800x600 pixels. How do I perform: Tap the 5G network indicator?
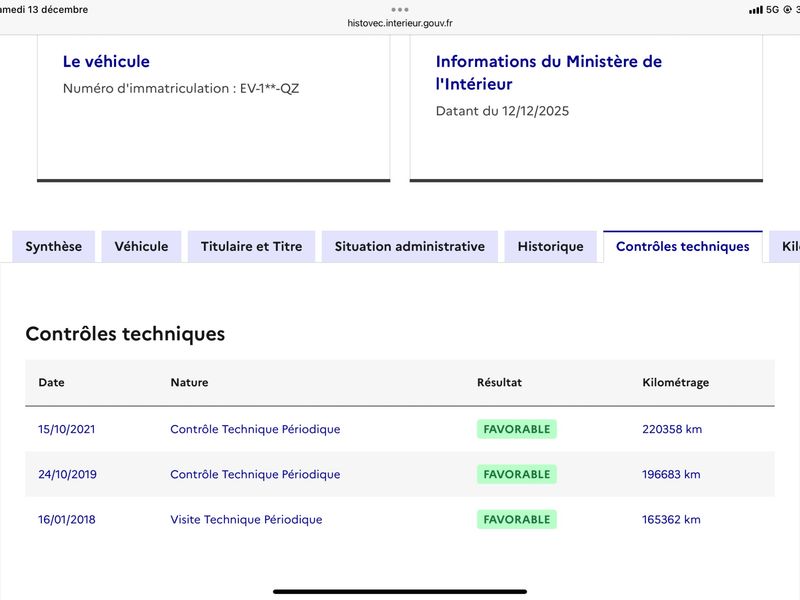point(772,10)
